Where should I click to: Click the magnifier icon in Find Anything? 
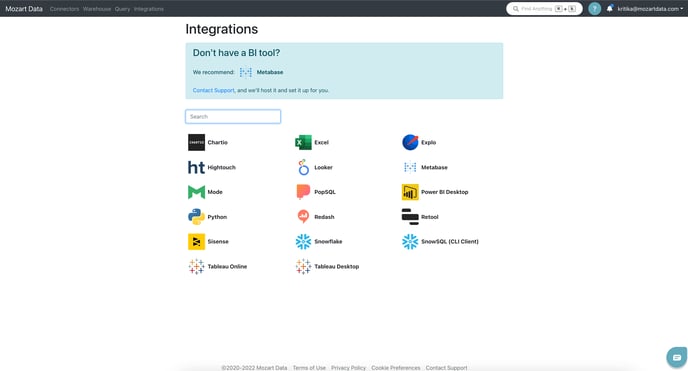pos(516,9)
